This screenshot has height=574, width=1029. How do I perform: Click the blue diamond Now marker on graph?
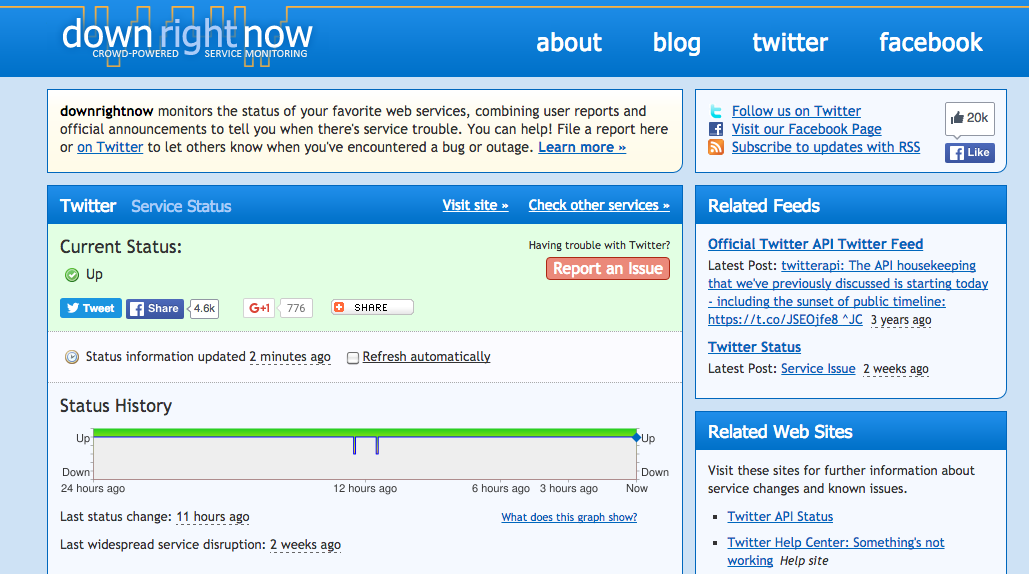coord(636,437)
